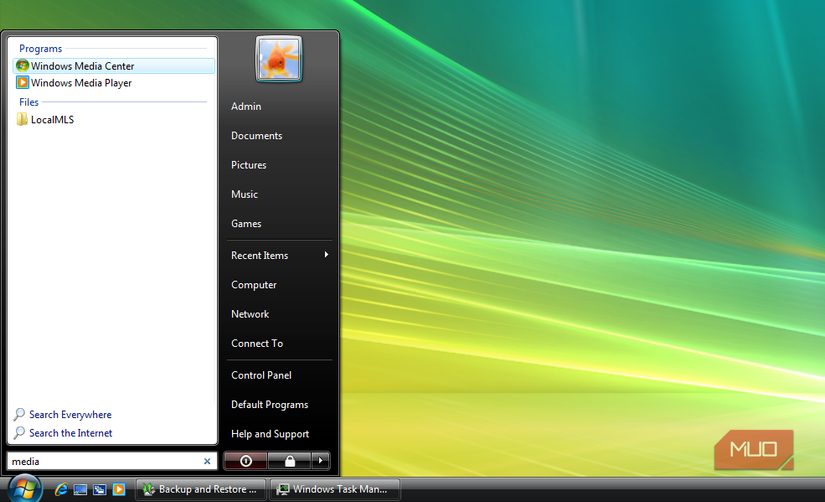This screenshot has width=825, height=502.
Task: Open Control Panel
Action: coord(261,375)
